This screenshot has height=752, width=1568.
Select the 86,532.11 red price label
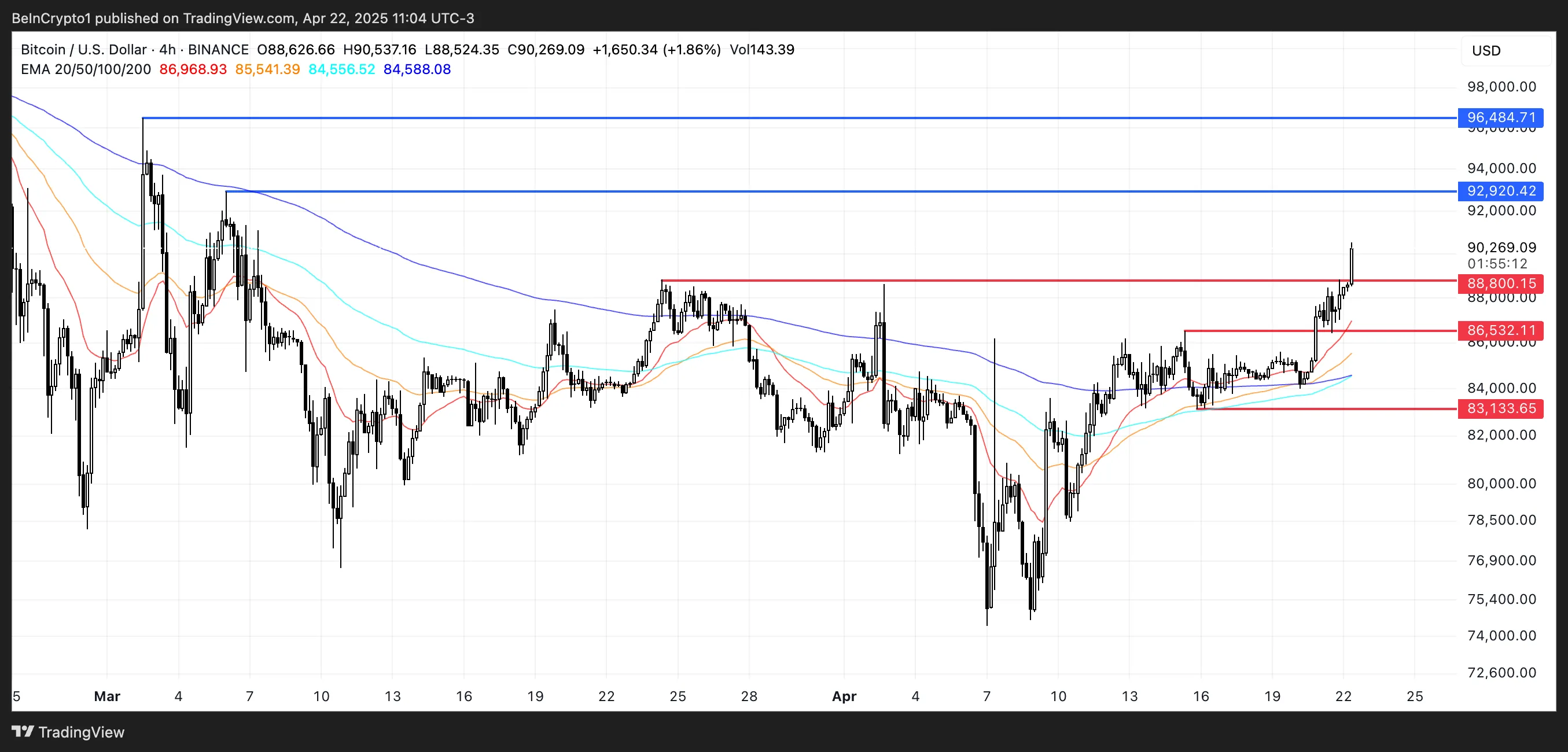pos(1500,330)
